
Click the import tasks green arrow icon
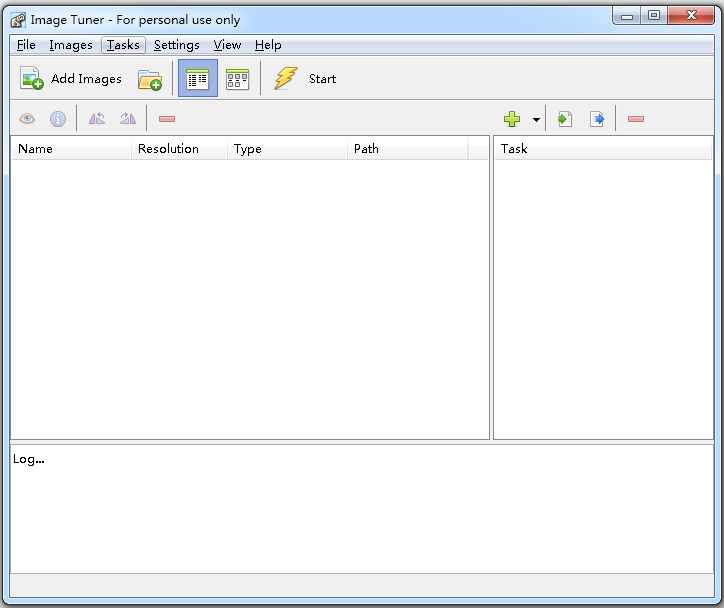[x=565, y=119]
